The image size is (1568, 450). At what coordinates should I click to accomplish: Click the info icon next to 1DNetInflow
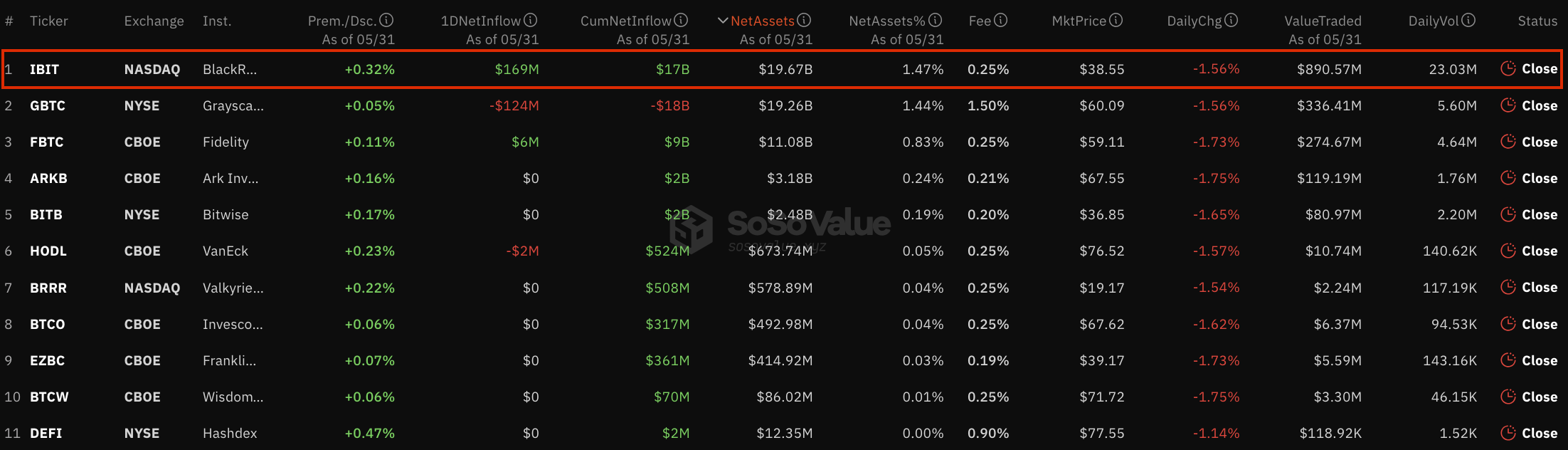point(531,21)
